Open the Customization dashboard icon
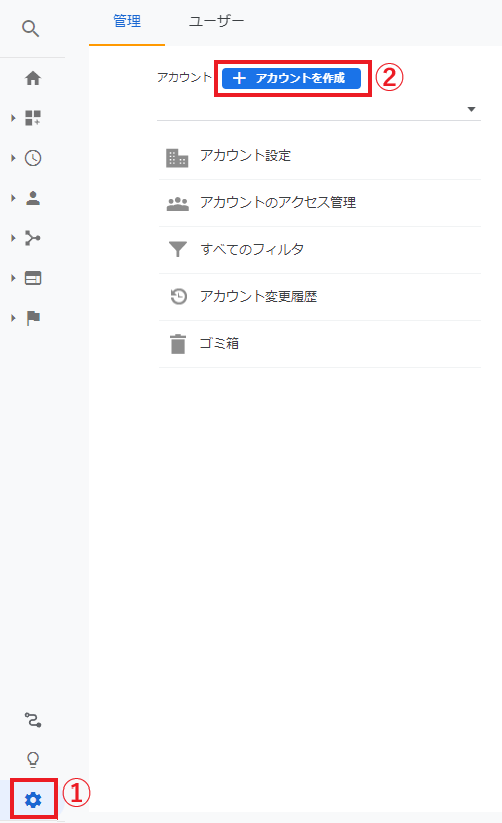The image size is (502, 823). pyautogui.click(x=33, y=118)
